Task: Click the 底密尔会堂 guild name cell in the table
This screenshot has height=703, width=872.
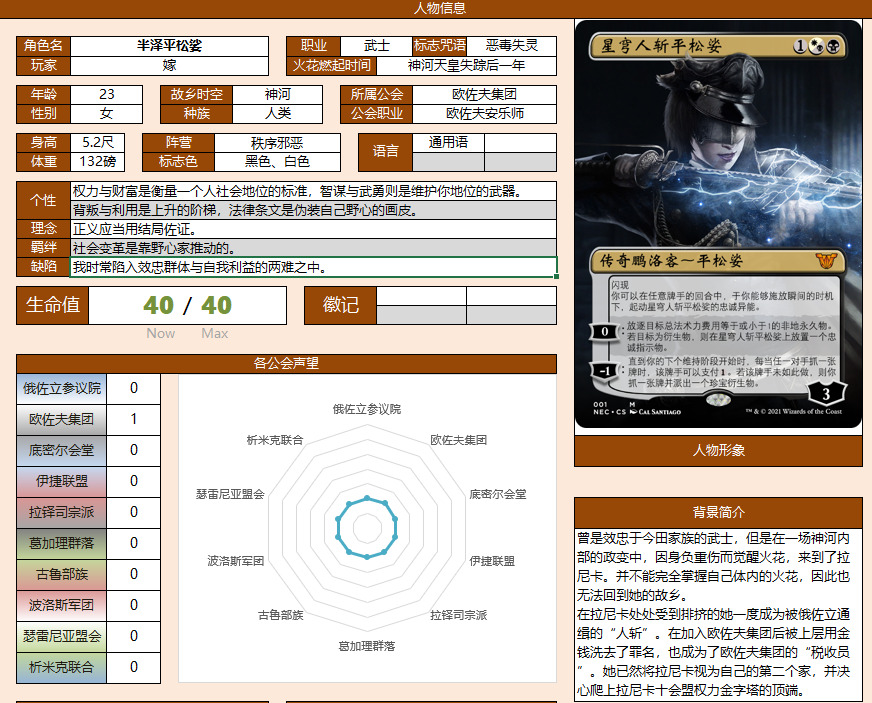Action: click(61, 450)
